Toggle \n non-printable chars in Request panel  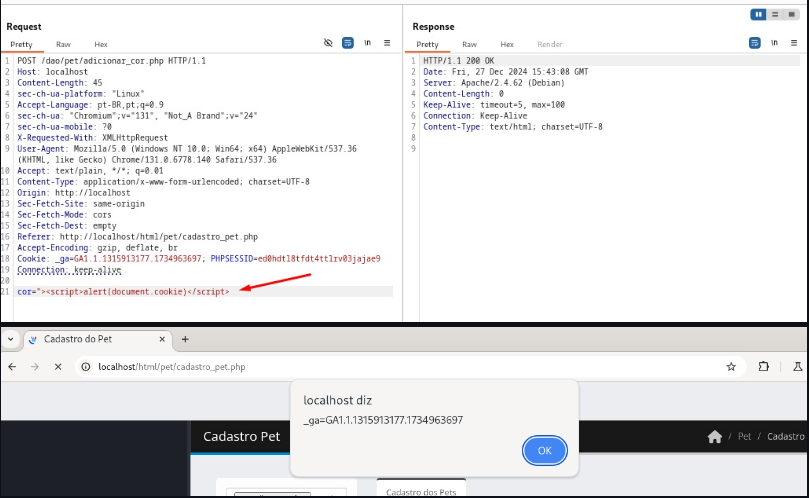(367, 43)
